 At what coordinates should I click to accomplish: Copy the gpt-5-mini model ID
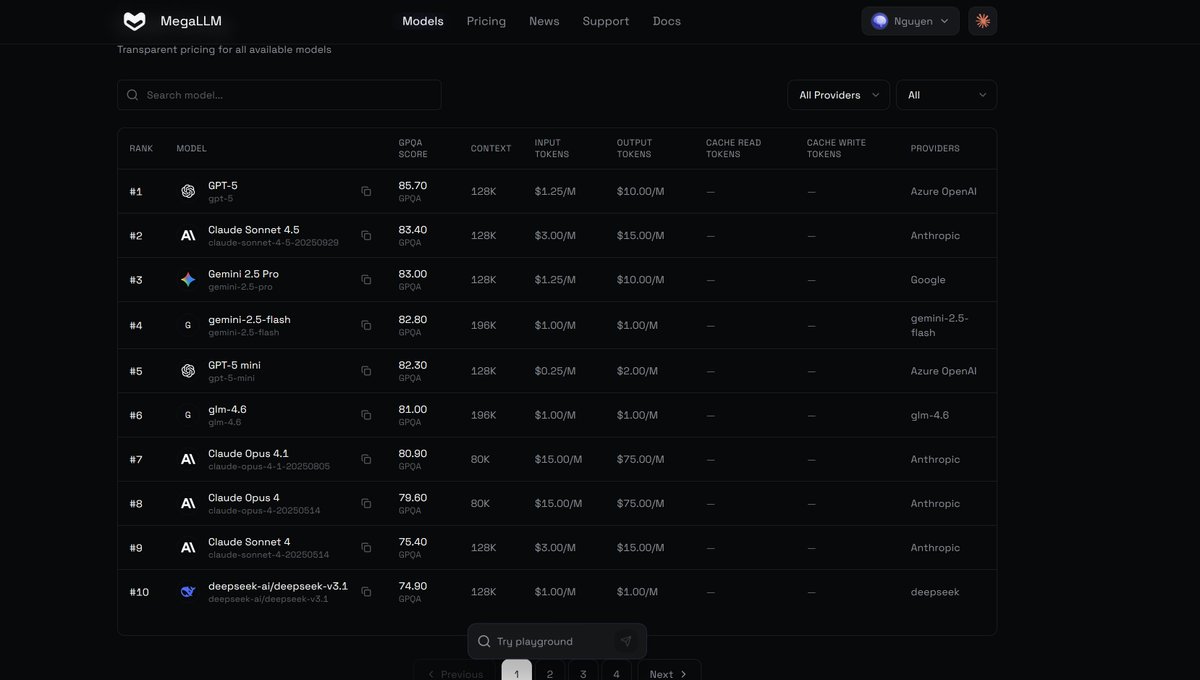pos(366,371)
